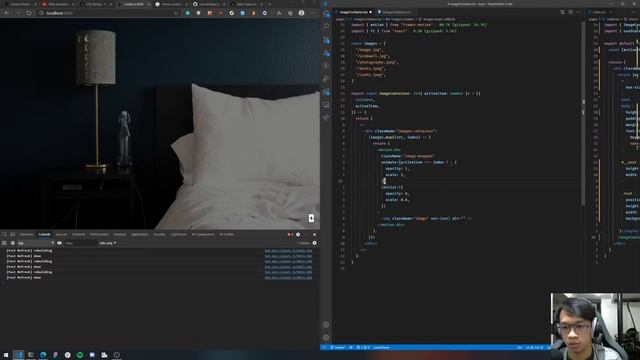
Task: Toggle the console sidebar
Action: pyautogui.click(x=4, y=243)
